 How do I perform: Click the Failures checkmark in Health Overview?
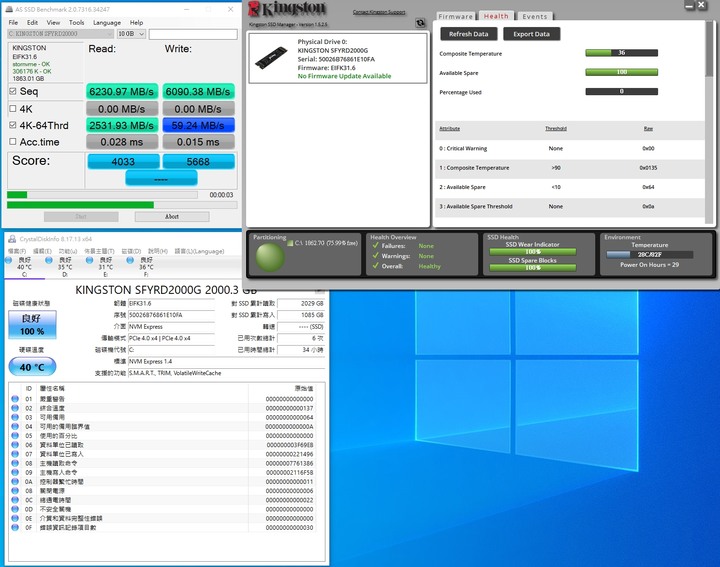coord(376,246)
